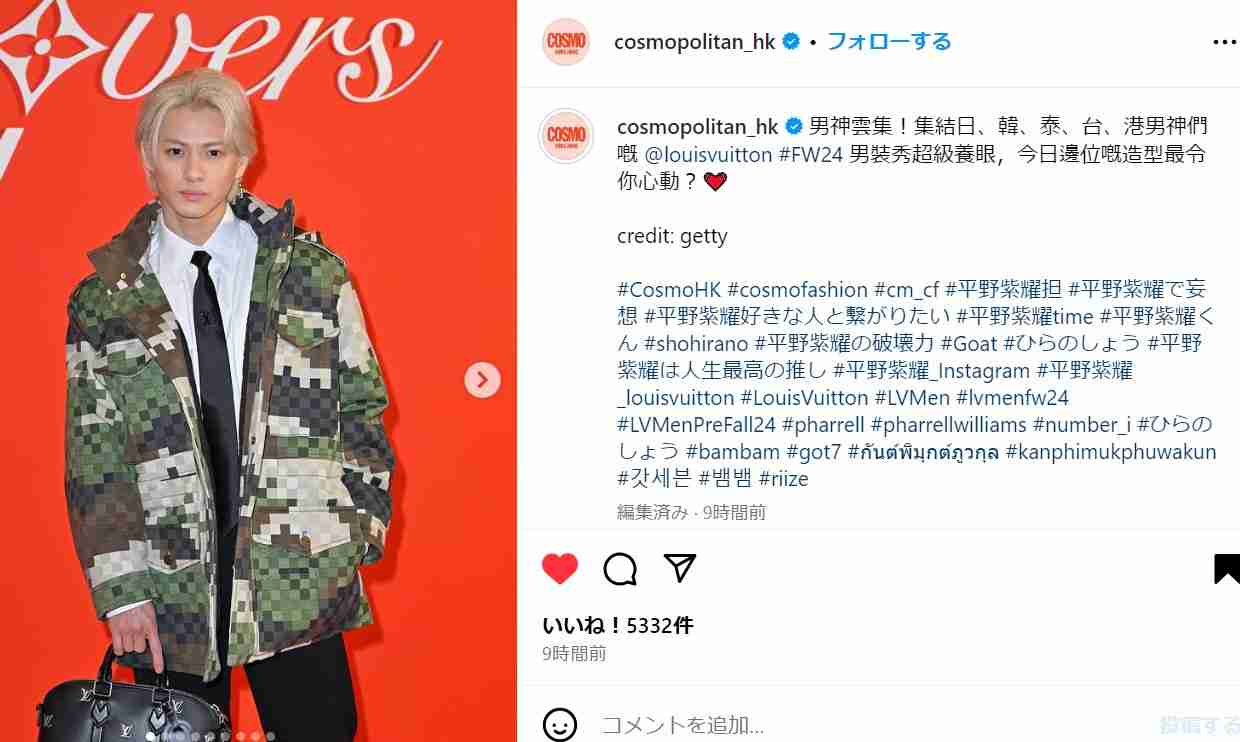Click the header Cosmopolitan profile avatar
This screenshot has height=742, width=1240.
point(565,42)
